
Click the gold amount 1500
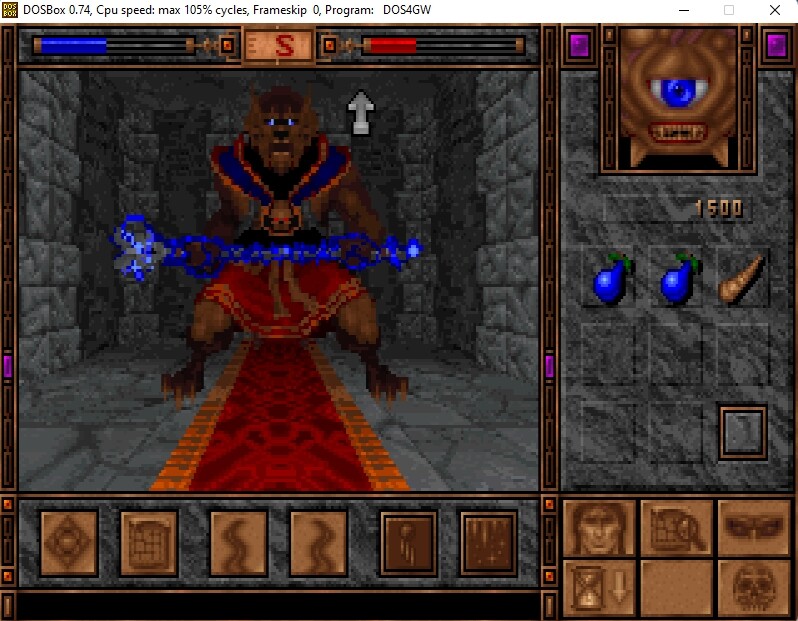(x=719, y=208)
